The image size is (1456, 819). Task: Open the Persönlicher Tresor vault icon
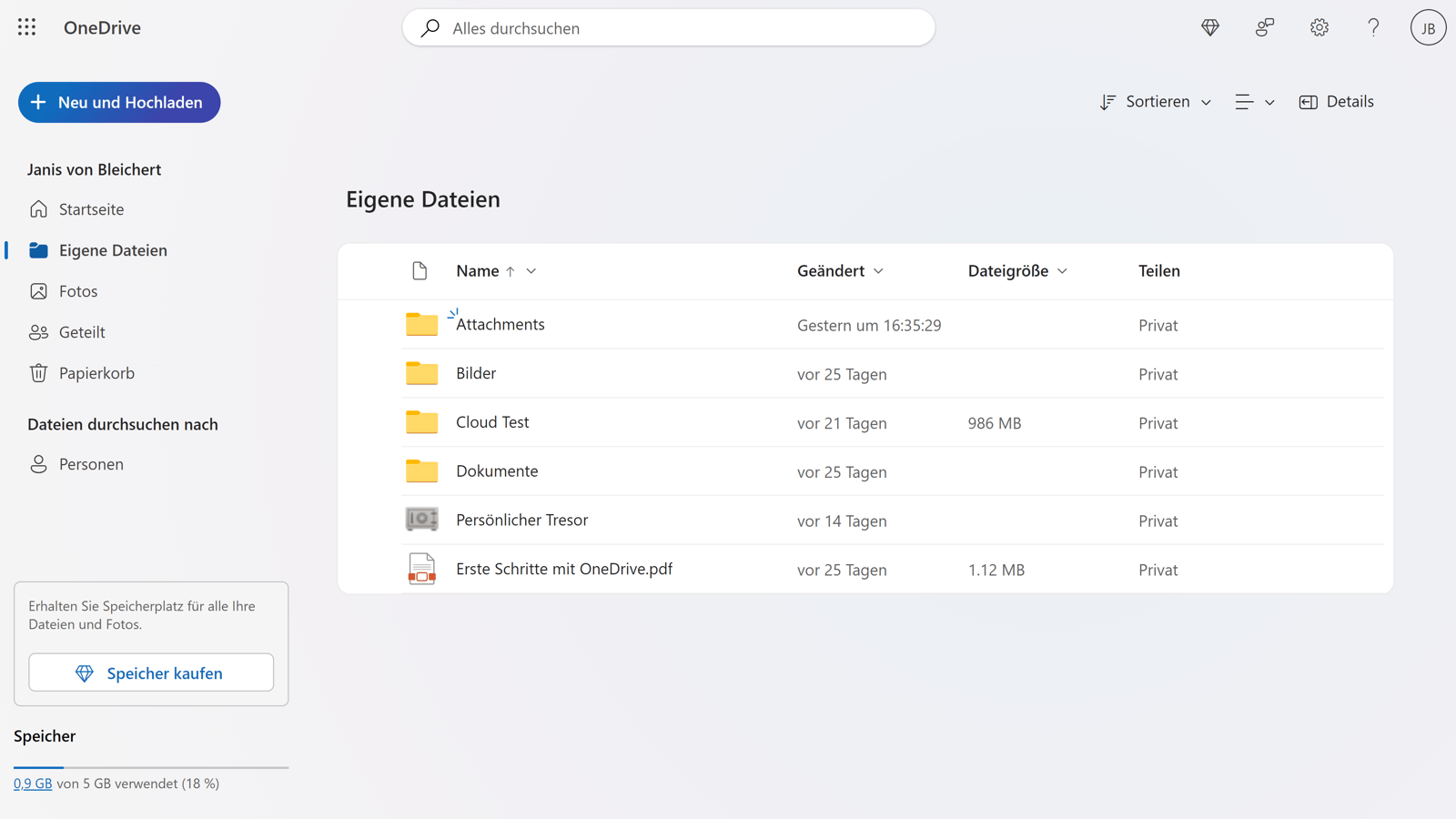point(421,519)
